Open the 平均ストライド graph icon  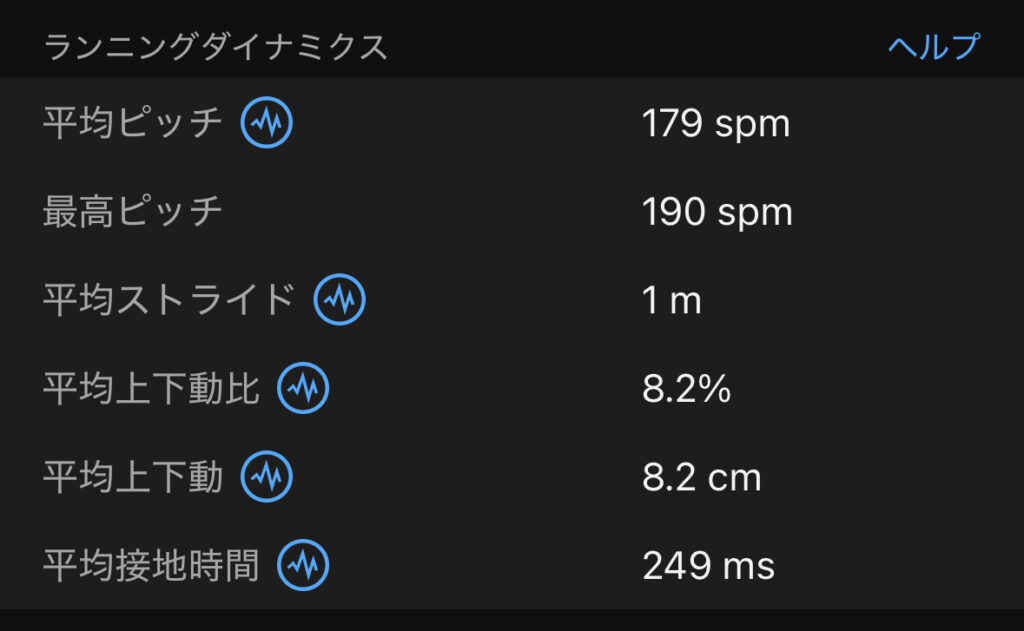coord(339,300)
